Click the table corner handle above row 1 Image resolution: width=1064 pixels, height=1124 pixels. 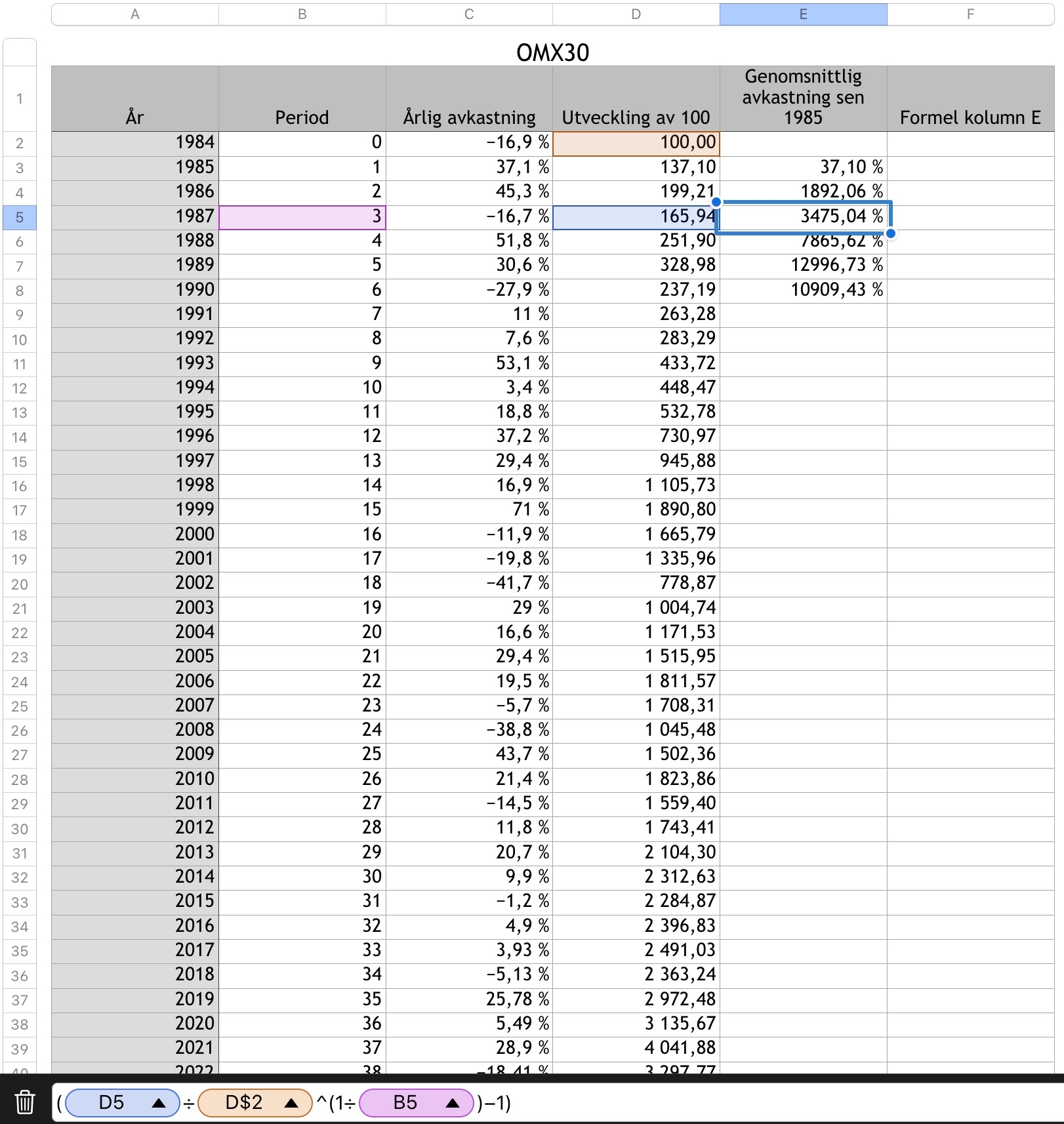20,52
